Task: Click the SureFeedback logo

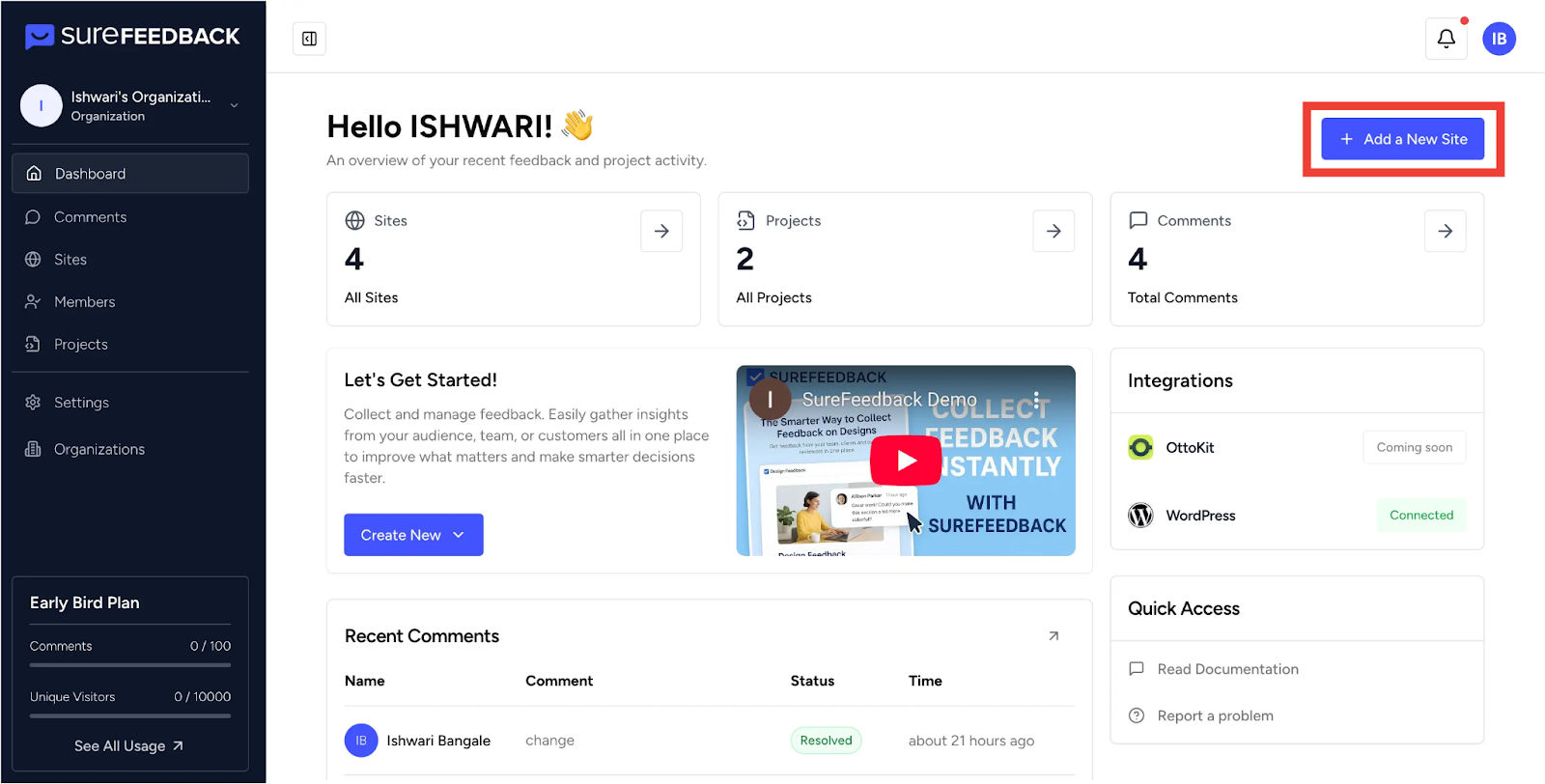Action: [132, 37]
